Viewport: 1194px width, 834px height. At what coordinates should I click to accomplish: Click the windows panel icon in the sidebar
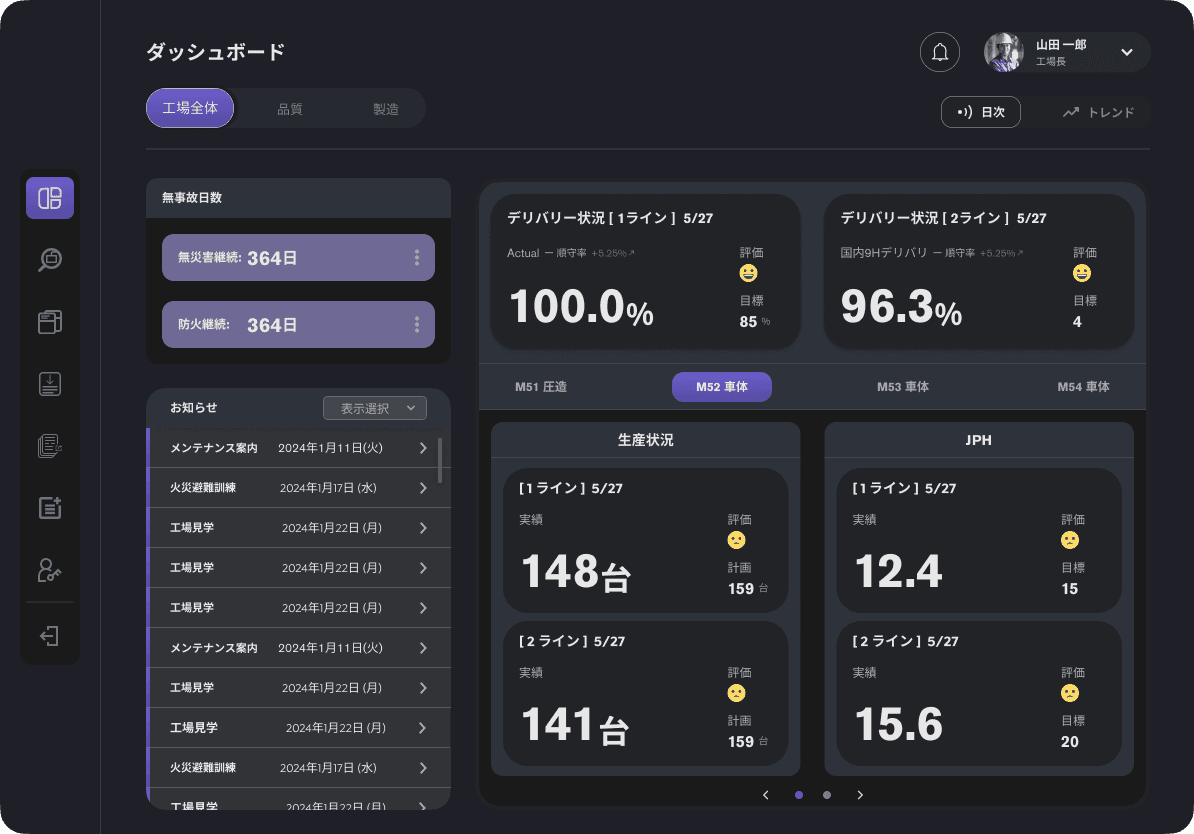(50, 322)
